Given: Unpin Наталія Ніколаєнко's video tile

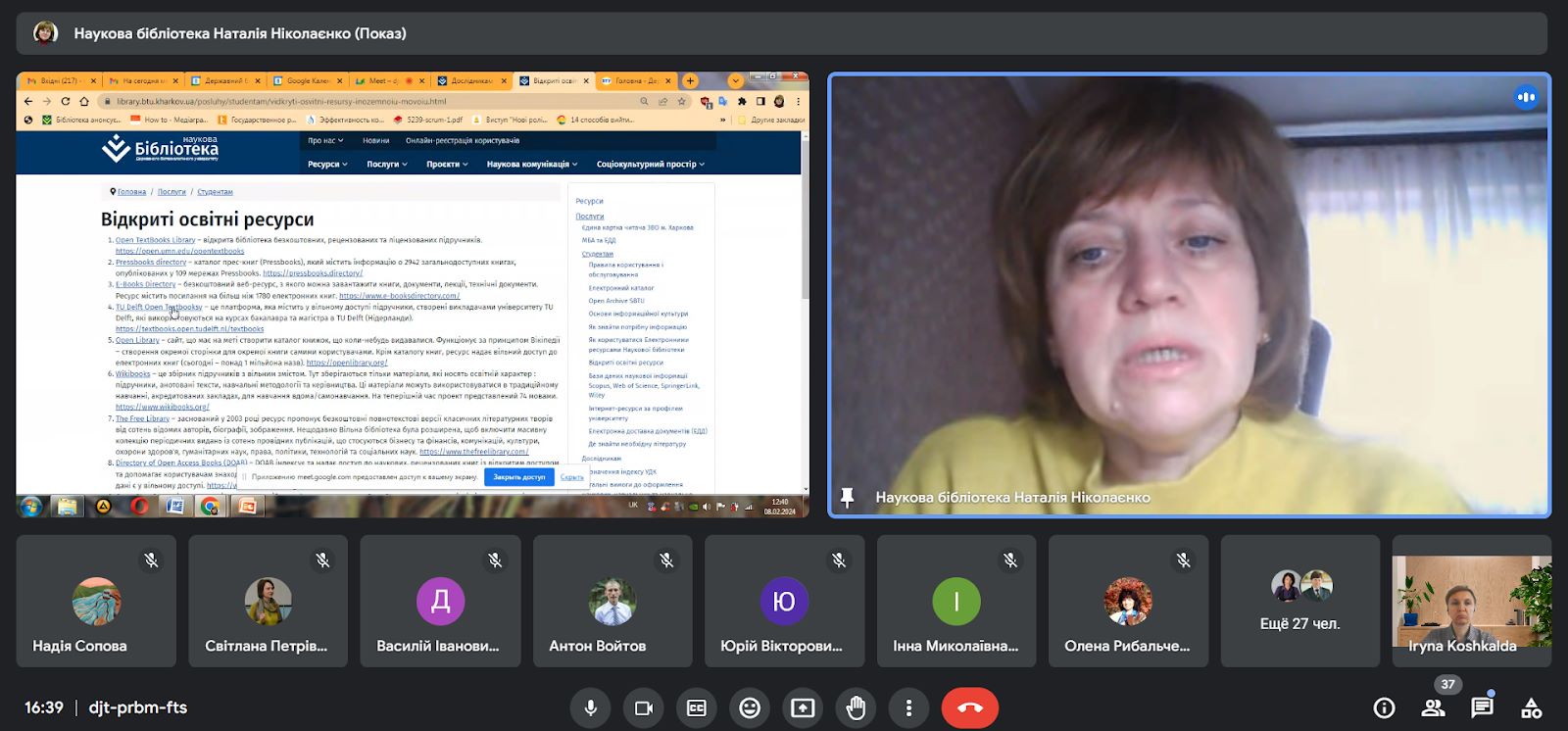Looking at the screenshot, I should pyautogui.click(x=848, y=498).
